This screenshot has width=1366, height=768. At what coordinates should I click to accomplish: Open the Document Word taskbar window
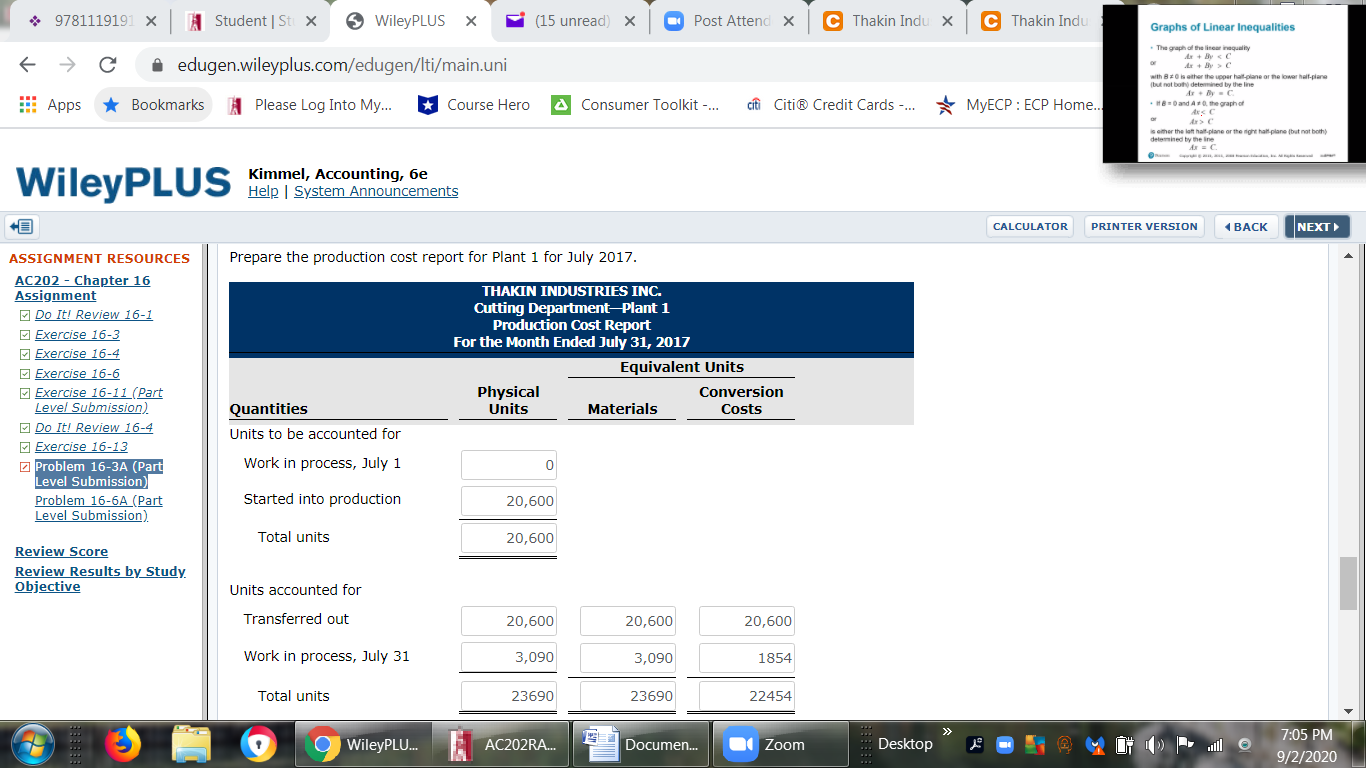point(642,744)
